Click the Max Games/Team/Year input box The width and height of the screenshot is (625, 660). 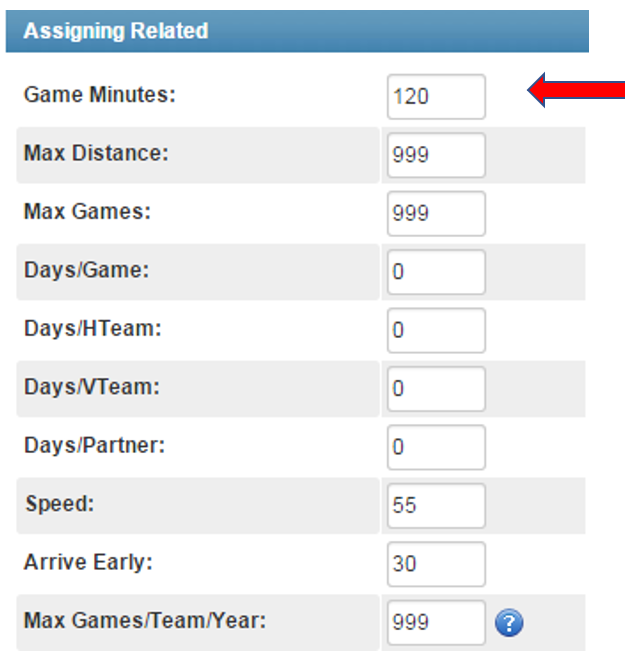click(436, 623)
